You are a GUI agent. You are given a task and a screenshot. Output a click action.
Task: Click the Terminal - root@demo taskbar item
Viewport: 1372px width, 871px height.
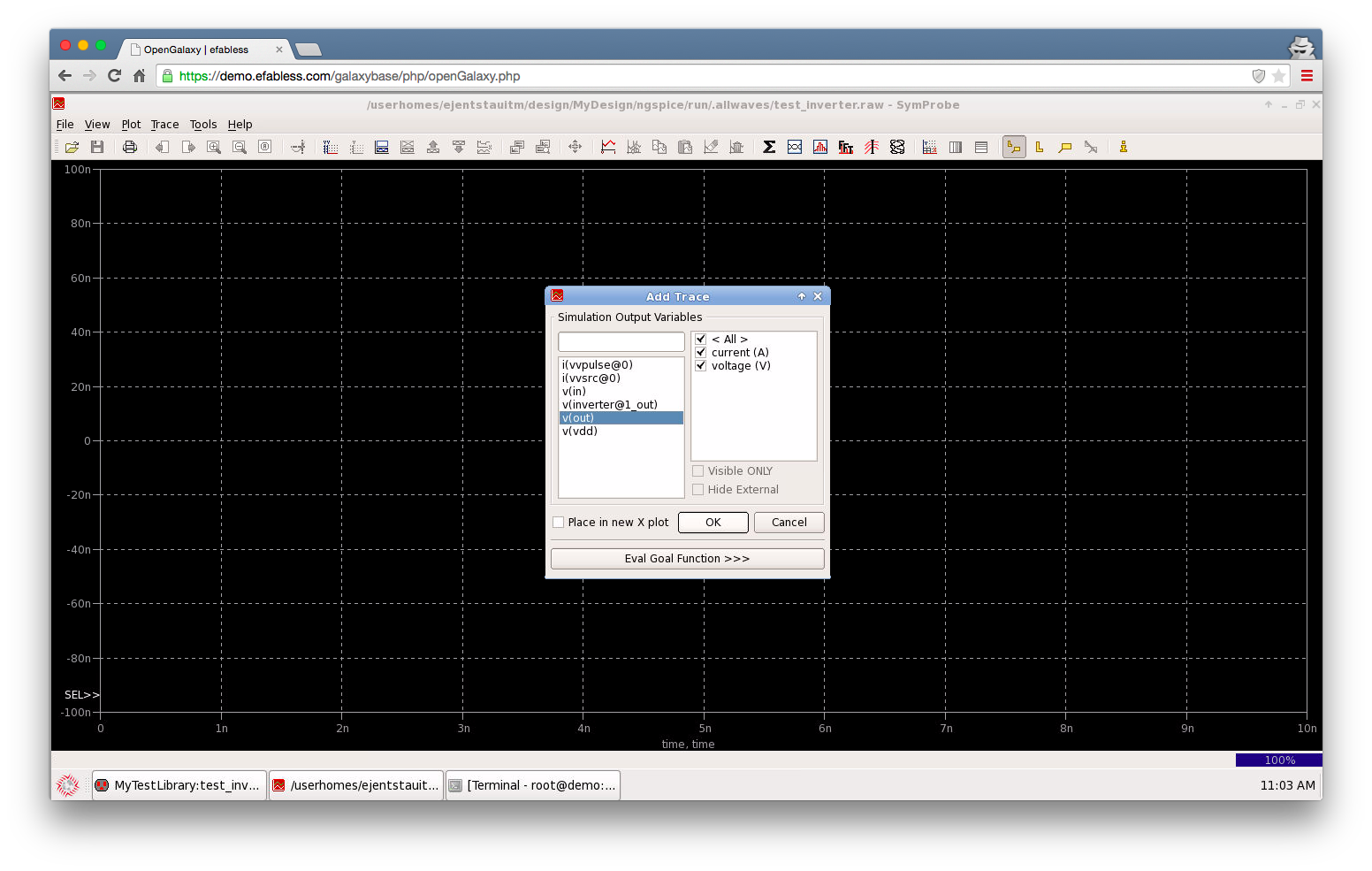(x=533, y=785)
